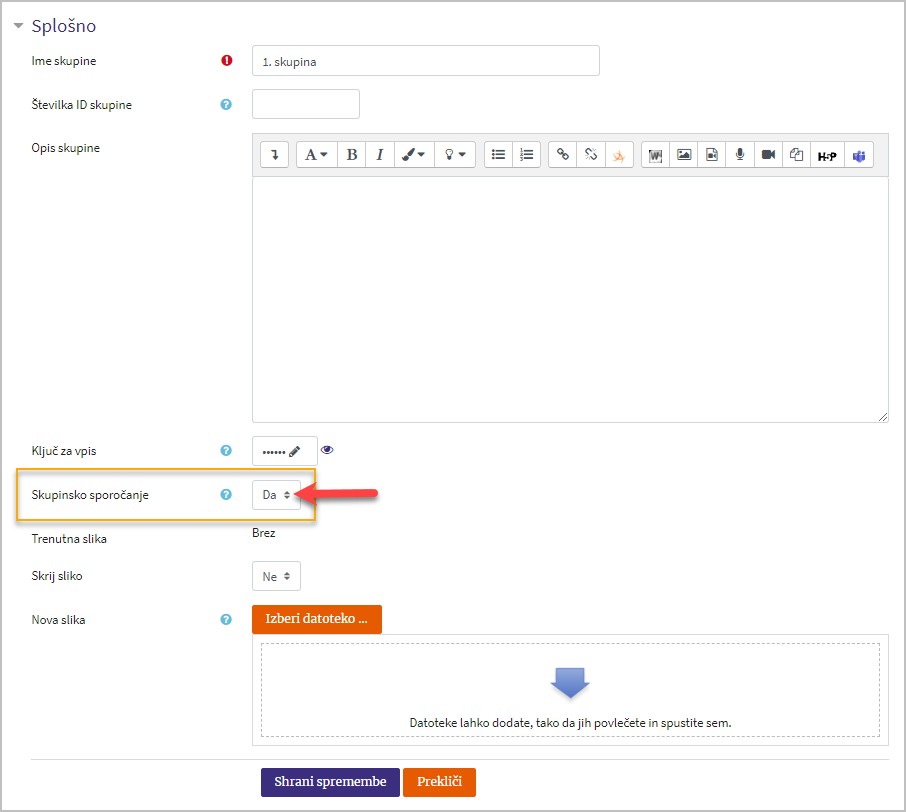The width and height of the screenshot is (906, 812).
Task: Click the required-field icon beside Ime skupine
Action: coord(226,61)
